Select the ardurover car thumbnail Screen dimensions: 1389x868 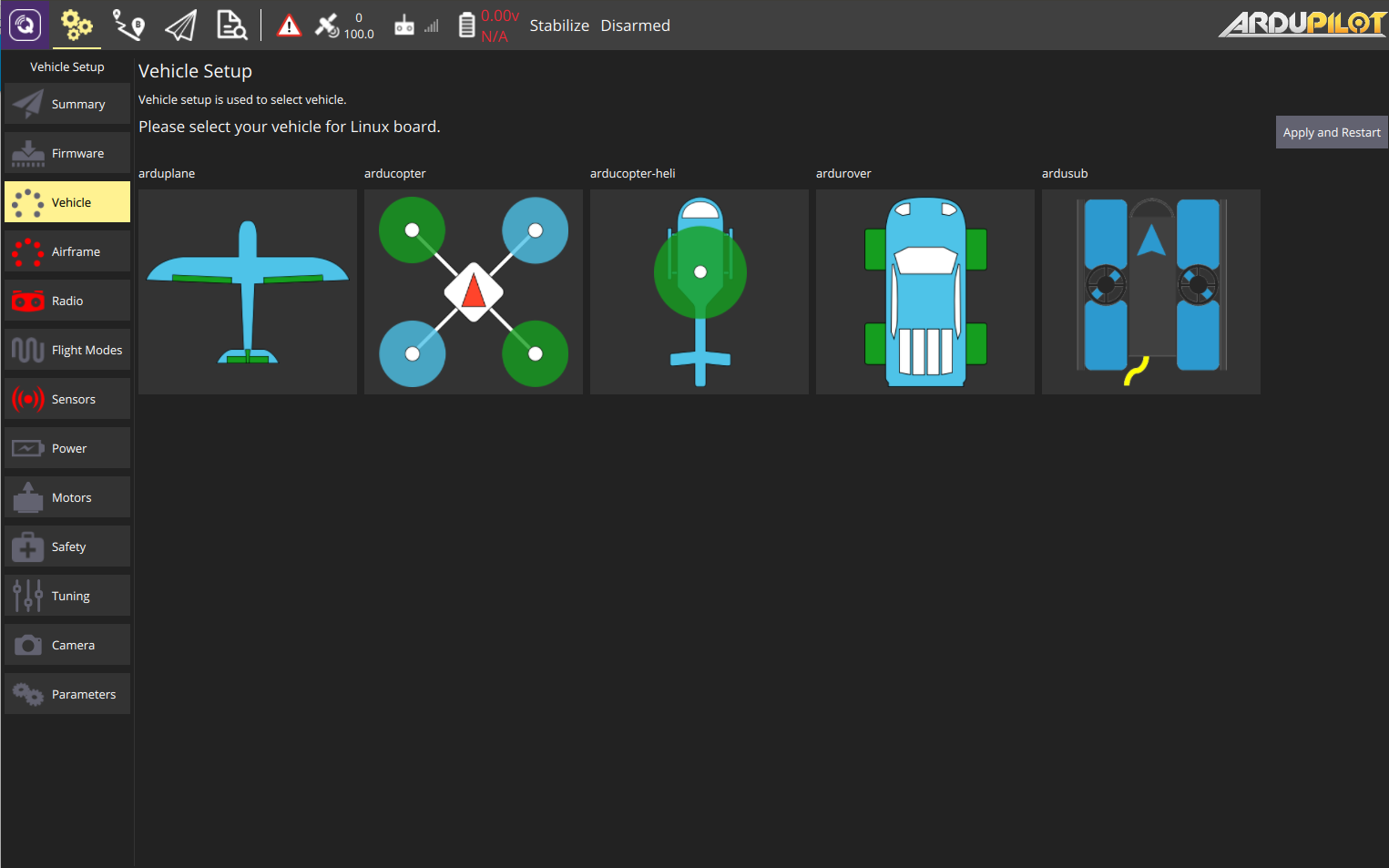click(925, 291)
